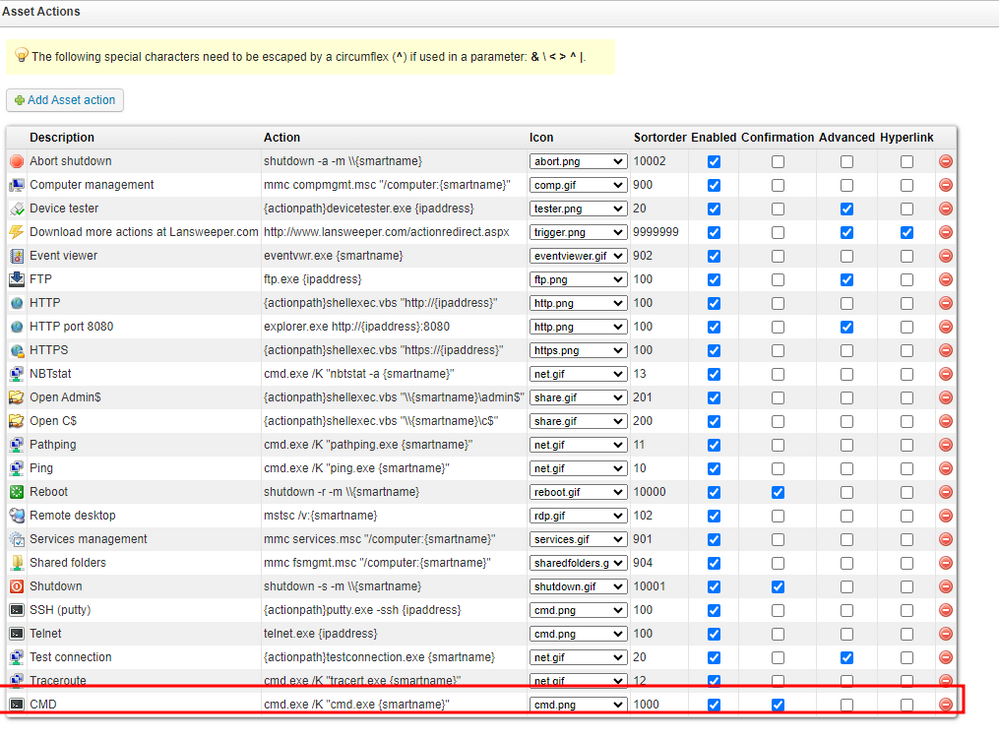Open the rdp.gif icon selector

click(x=578, y=516)
